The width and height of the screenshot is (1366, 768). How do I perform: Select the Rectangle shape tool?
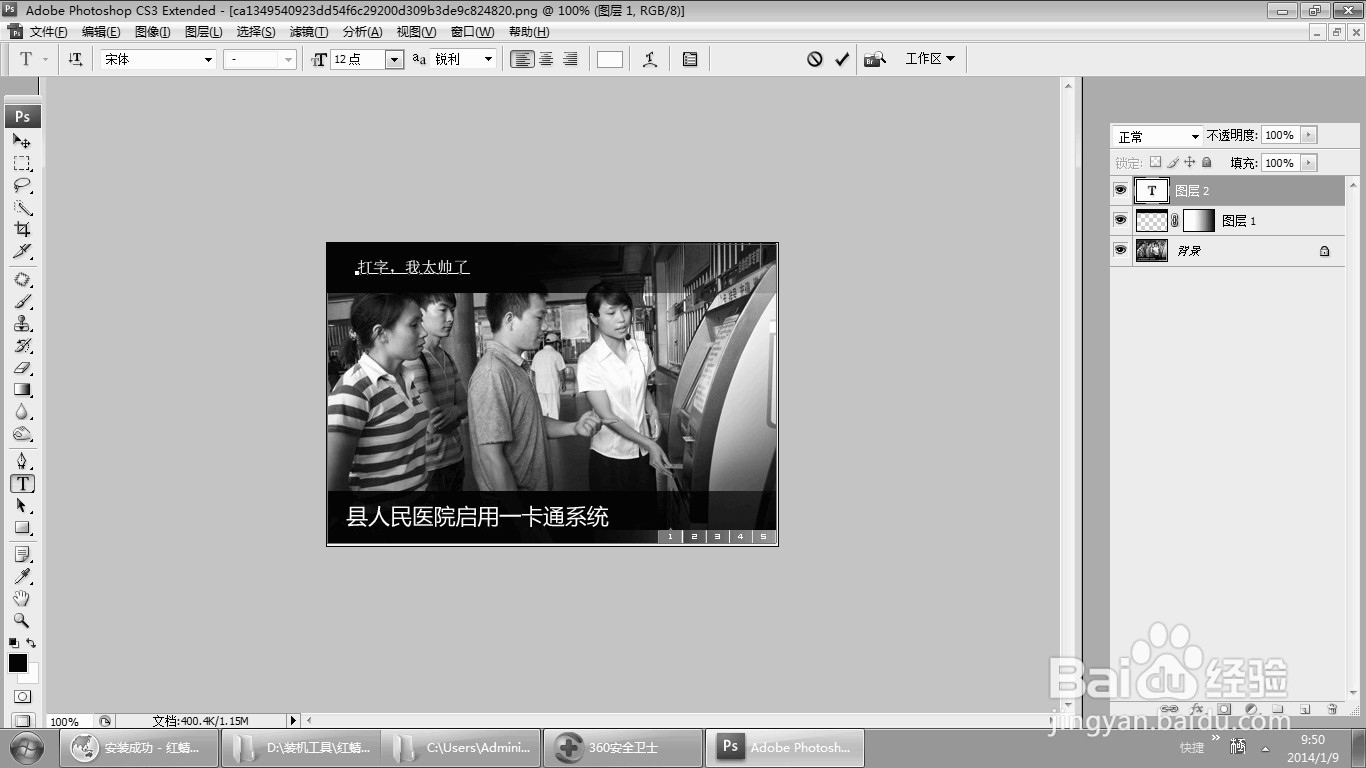point(22,528)
